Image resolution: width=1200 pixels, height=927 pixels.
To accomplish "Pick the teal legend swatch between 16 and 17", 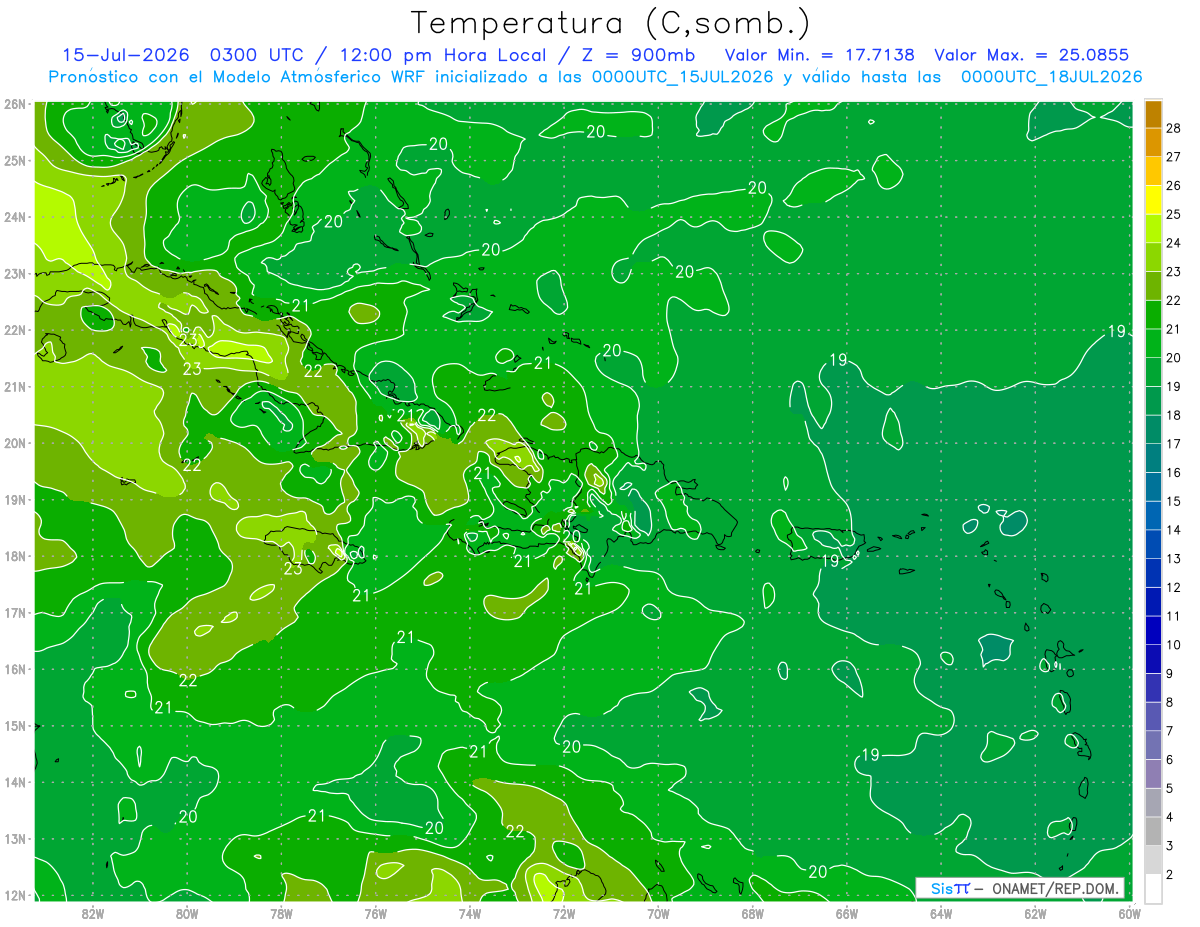I will click(1153, 459).
